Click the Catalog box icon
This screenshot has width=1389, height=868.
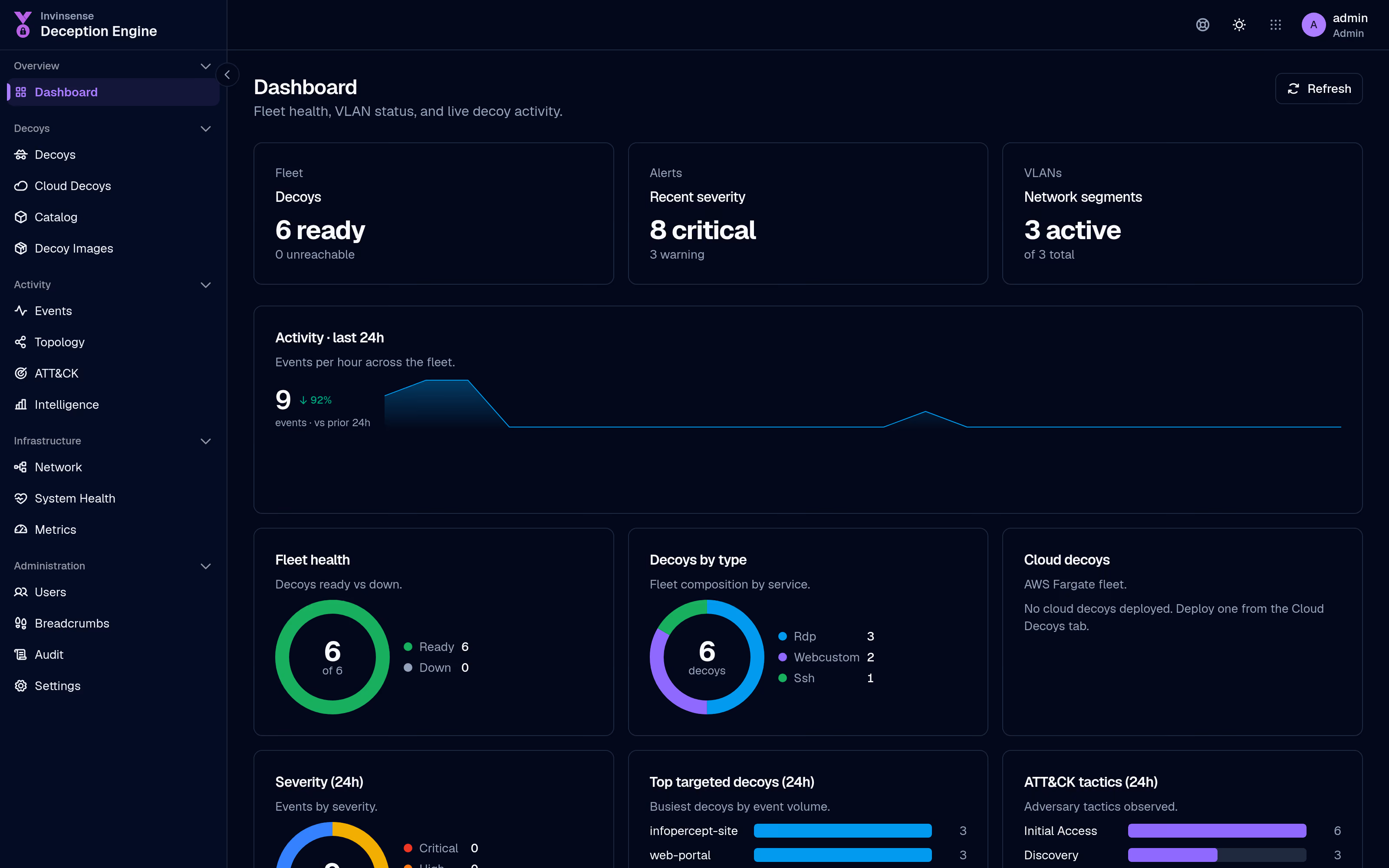(21, 217)
